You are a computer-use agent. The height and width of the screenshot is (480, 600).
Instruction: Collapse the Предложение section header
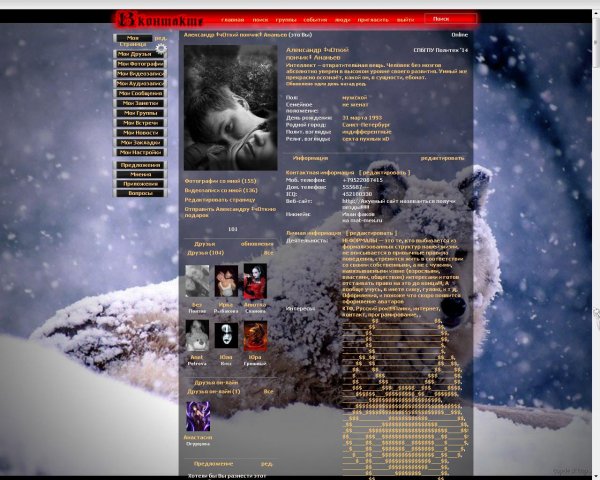(213, 464)
